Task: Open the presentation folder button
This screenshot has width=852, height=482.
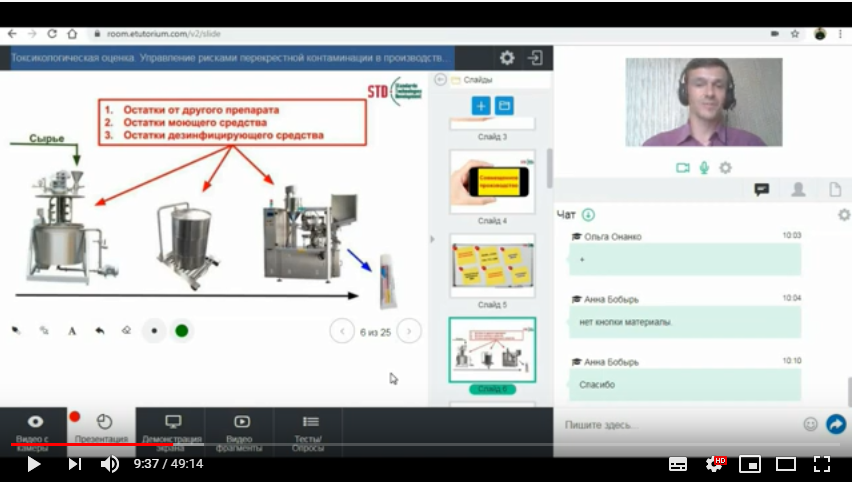Action: tap(504, 106)
